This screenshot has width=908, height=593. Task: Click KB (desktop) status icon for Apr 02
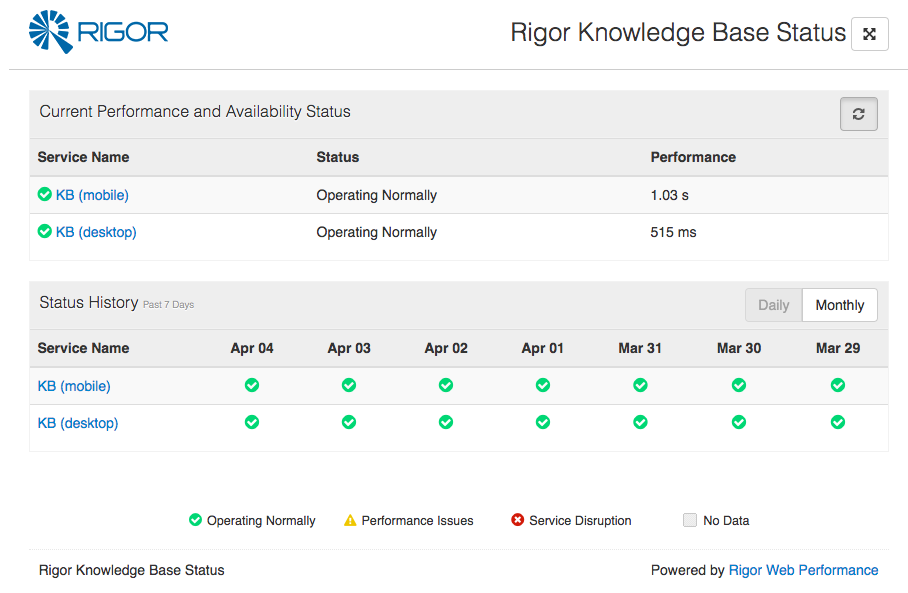coord(446,422)
